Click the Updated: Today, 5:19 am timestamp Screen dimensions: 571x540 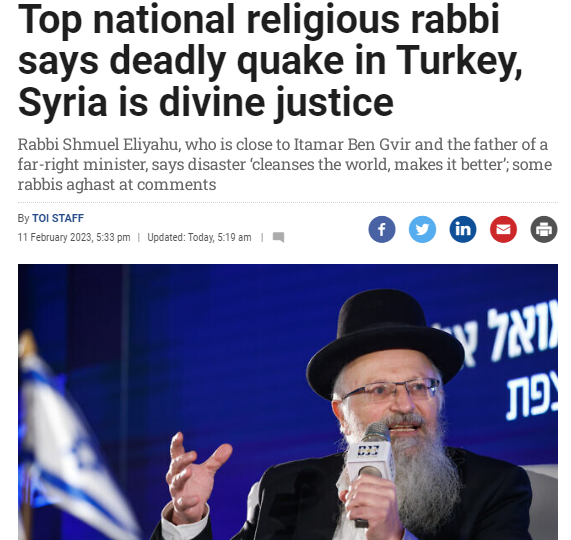click(x=199, y=237)
